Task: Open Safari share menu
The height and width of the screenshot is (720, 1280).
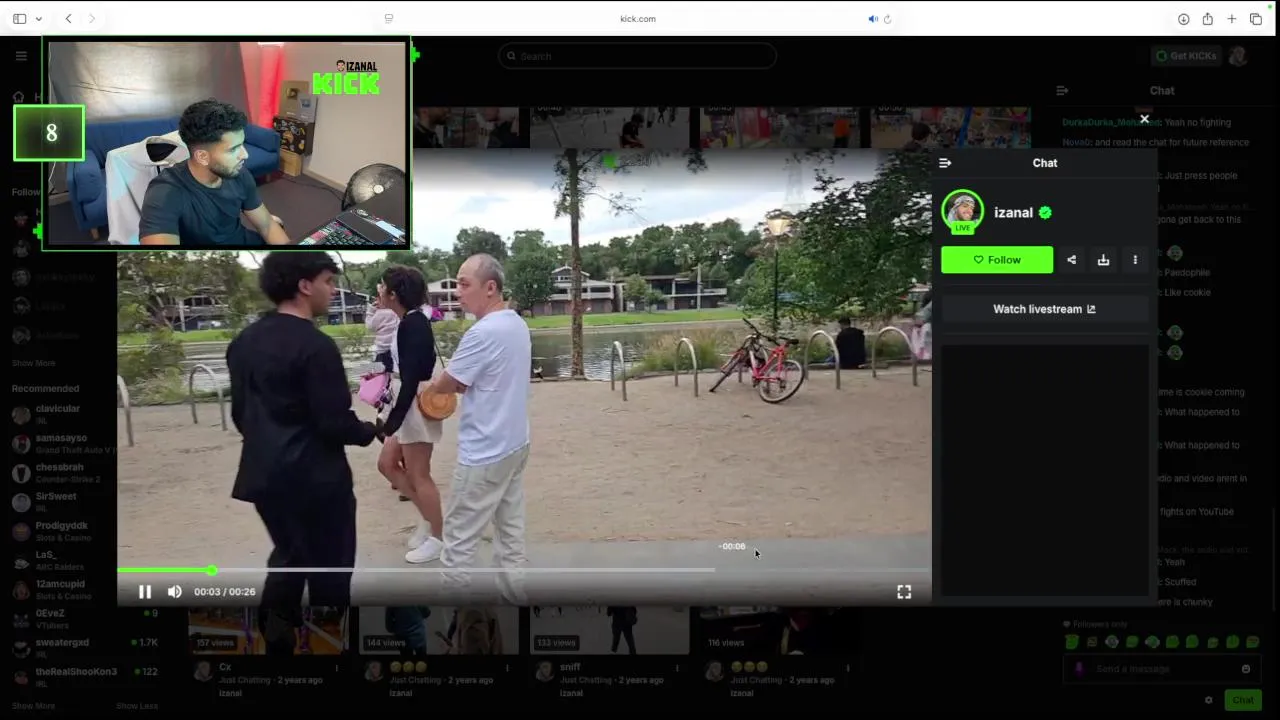Action: point(1207,19)
